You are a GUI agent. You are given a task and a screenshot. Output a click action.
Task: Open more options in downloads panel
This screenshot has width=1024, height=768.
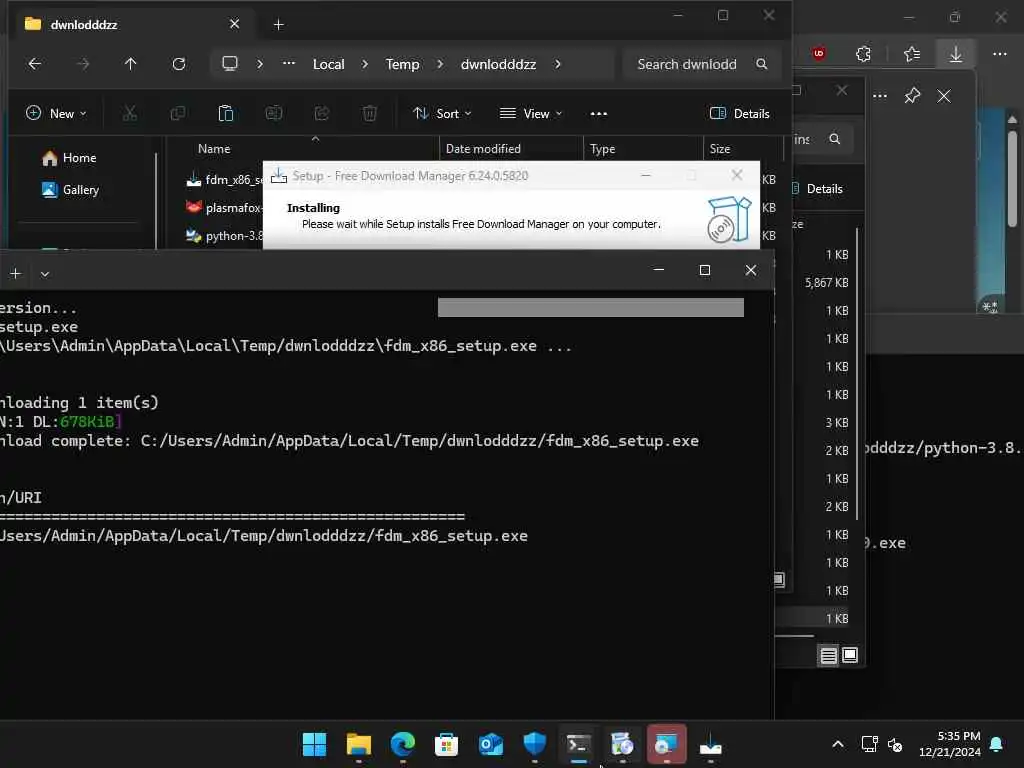[x=880, y=96]
